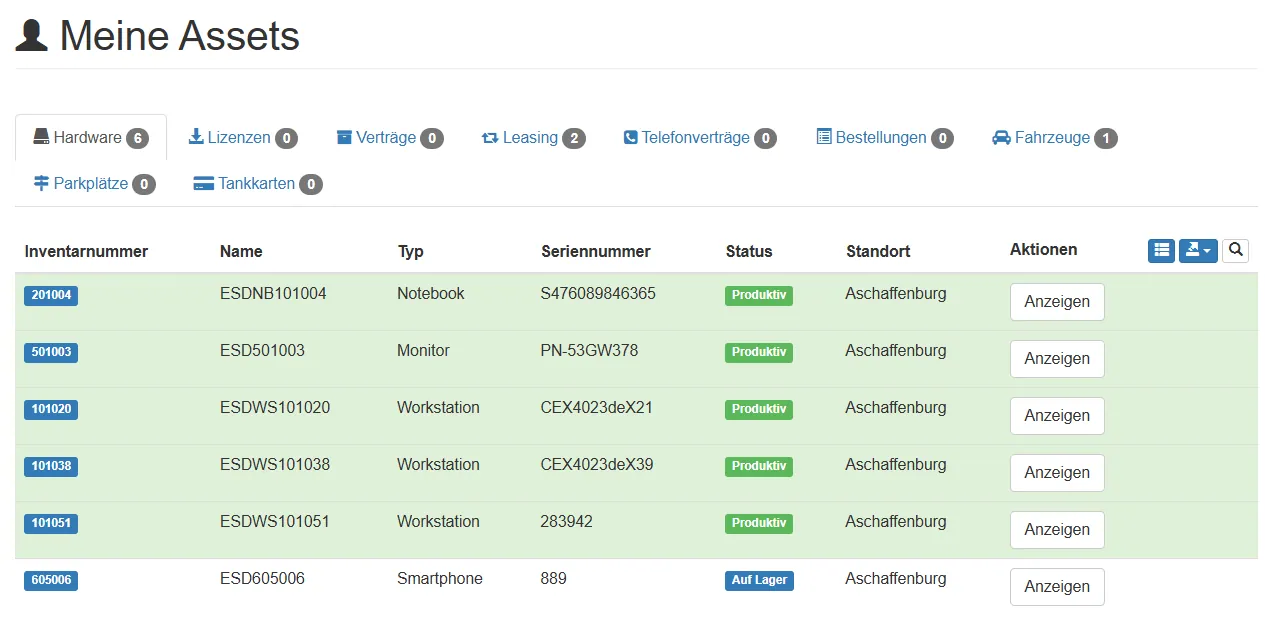Screen dimensions: 1265x639
Task: Select the Telefonverträge tab
Action: [x=699, y=138]
